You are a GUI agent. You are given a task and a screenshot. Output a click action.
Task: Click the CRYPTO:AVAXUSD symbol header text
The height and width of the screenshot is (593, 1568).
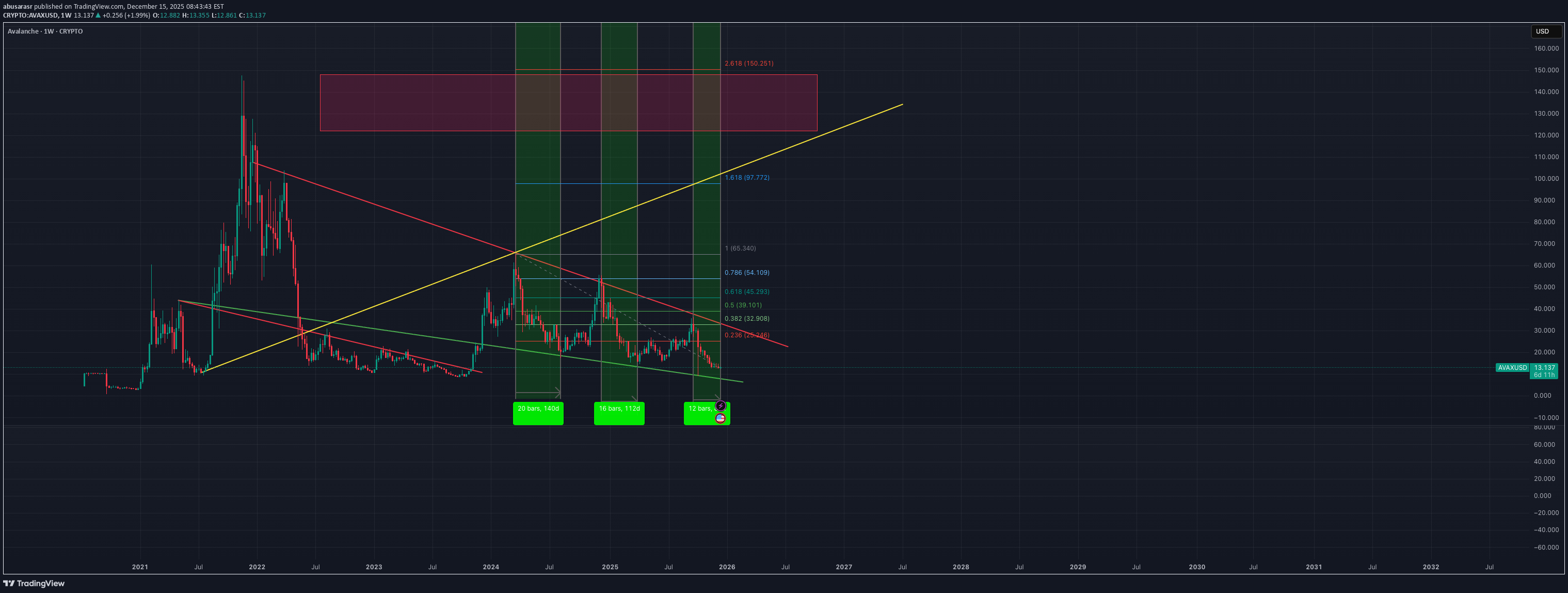point(30,15)
